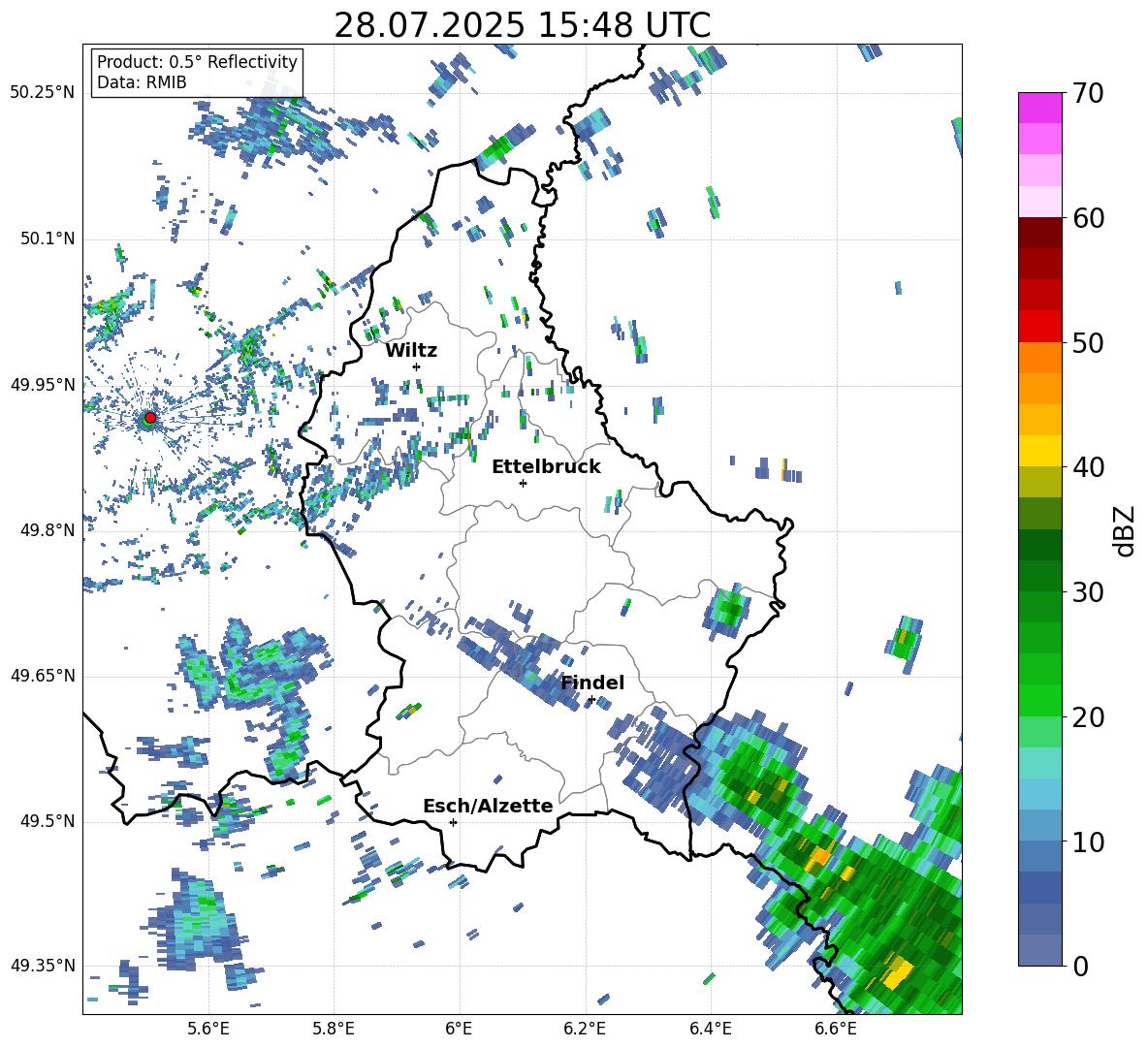The height and width of the screenshot is (1048, 1148).
Task: Click the bright red swatch just above 50 dBZ
Action: click(x=1039, y=327)
